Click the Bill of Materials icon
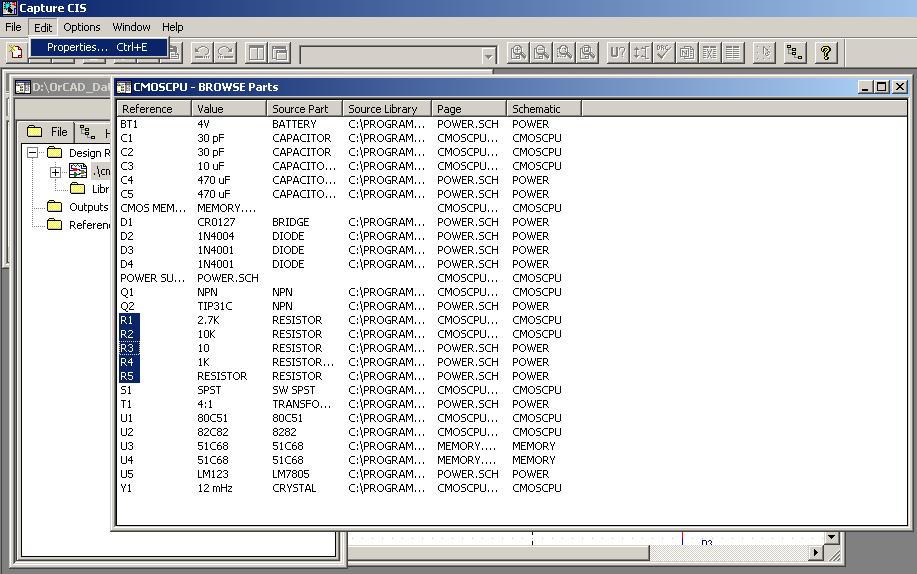 pyautogui.click(x=732, y=53)
